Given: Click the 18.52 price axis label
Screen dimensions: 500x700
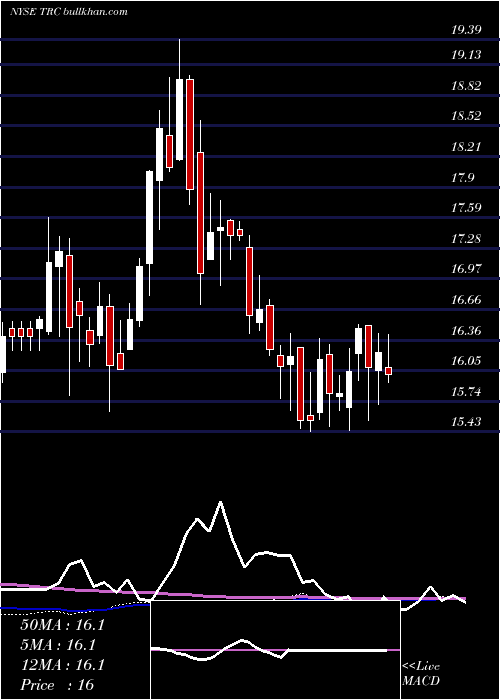Looking at the screenshot, I should click(x=466, y=116).
